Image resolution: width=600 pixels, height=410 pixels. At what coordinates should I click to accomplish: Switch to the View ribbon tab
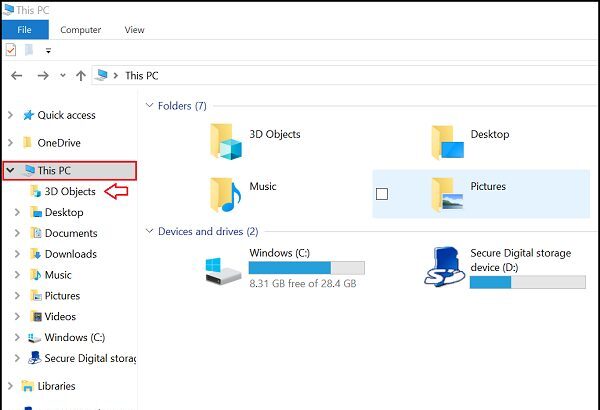click(134, 30)
